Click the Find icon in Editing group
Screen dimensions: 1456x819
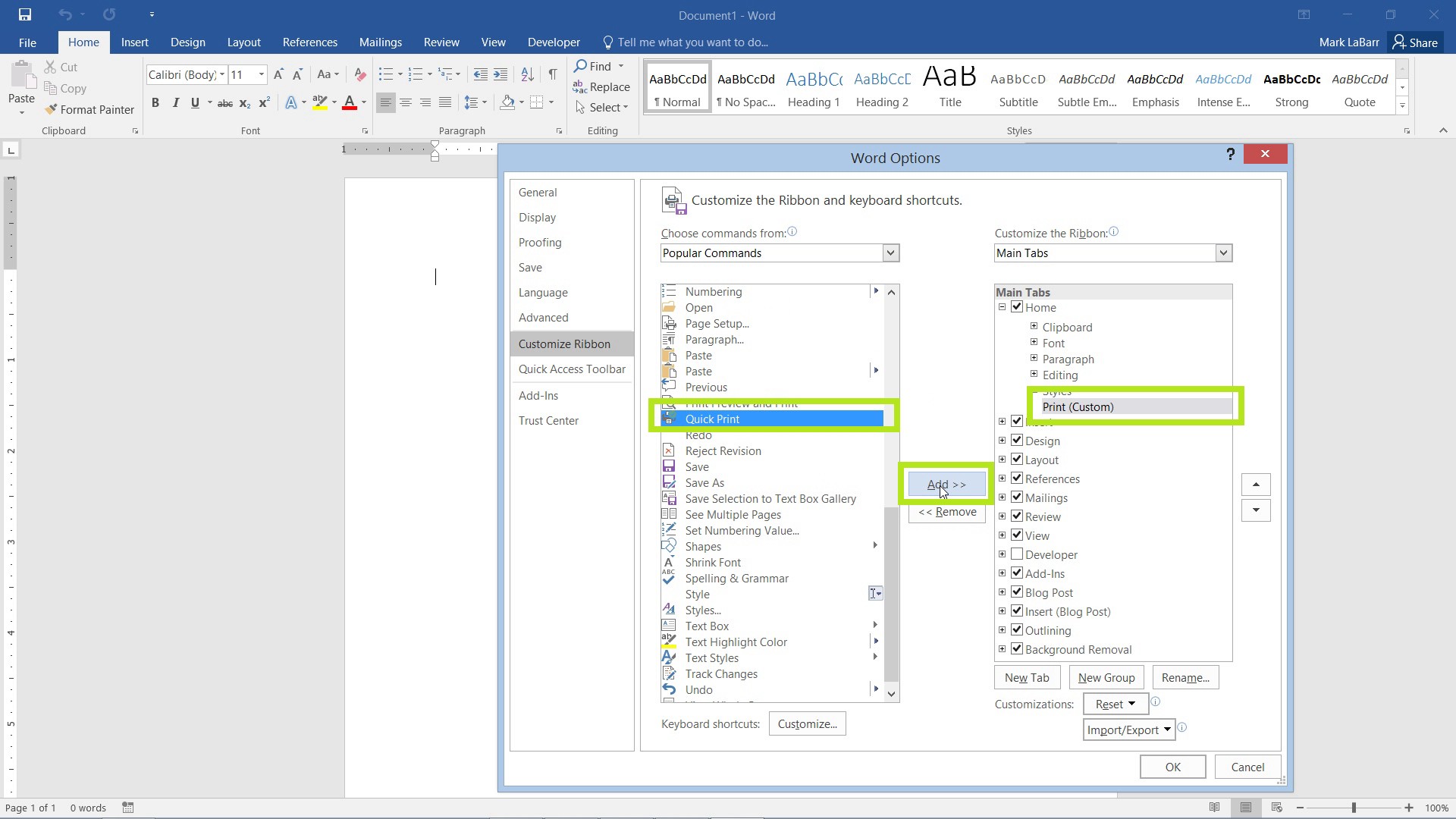[x=579, y=66]
